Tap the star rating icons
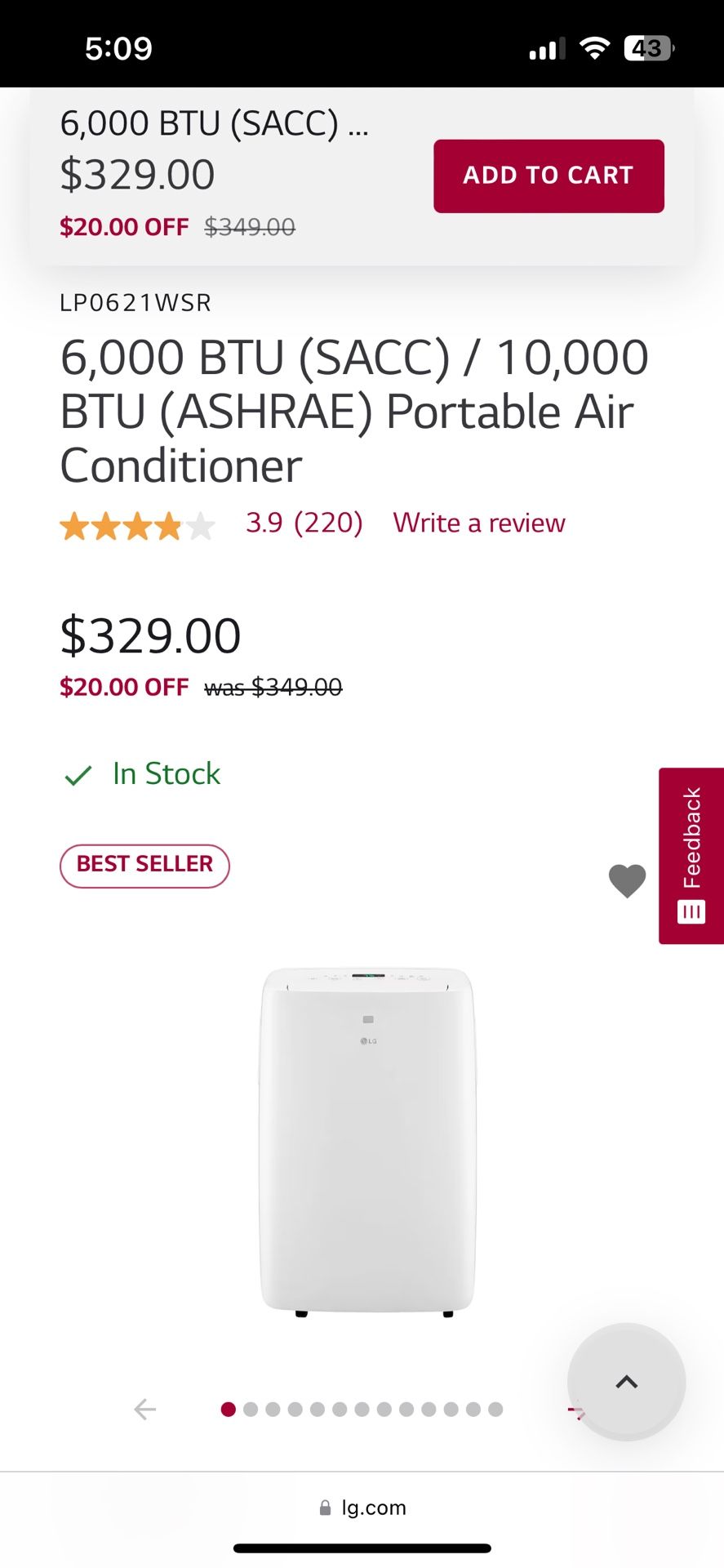The image size is (724, 1568). click(137, 526)
